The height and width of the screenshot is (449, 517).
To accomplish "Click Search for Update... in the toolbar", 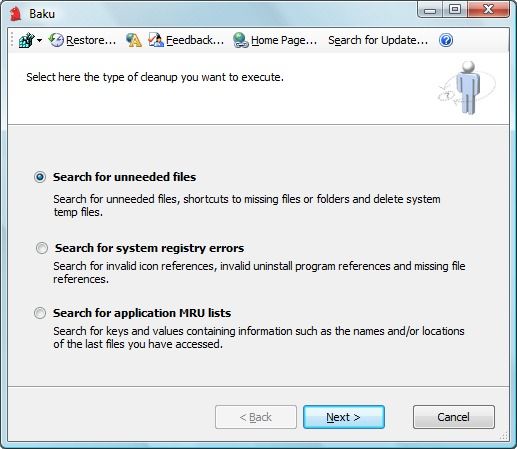I will click(378, 40).
